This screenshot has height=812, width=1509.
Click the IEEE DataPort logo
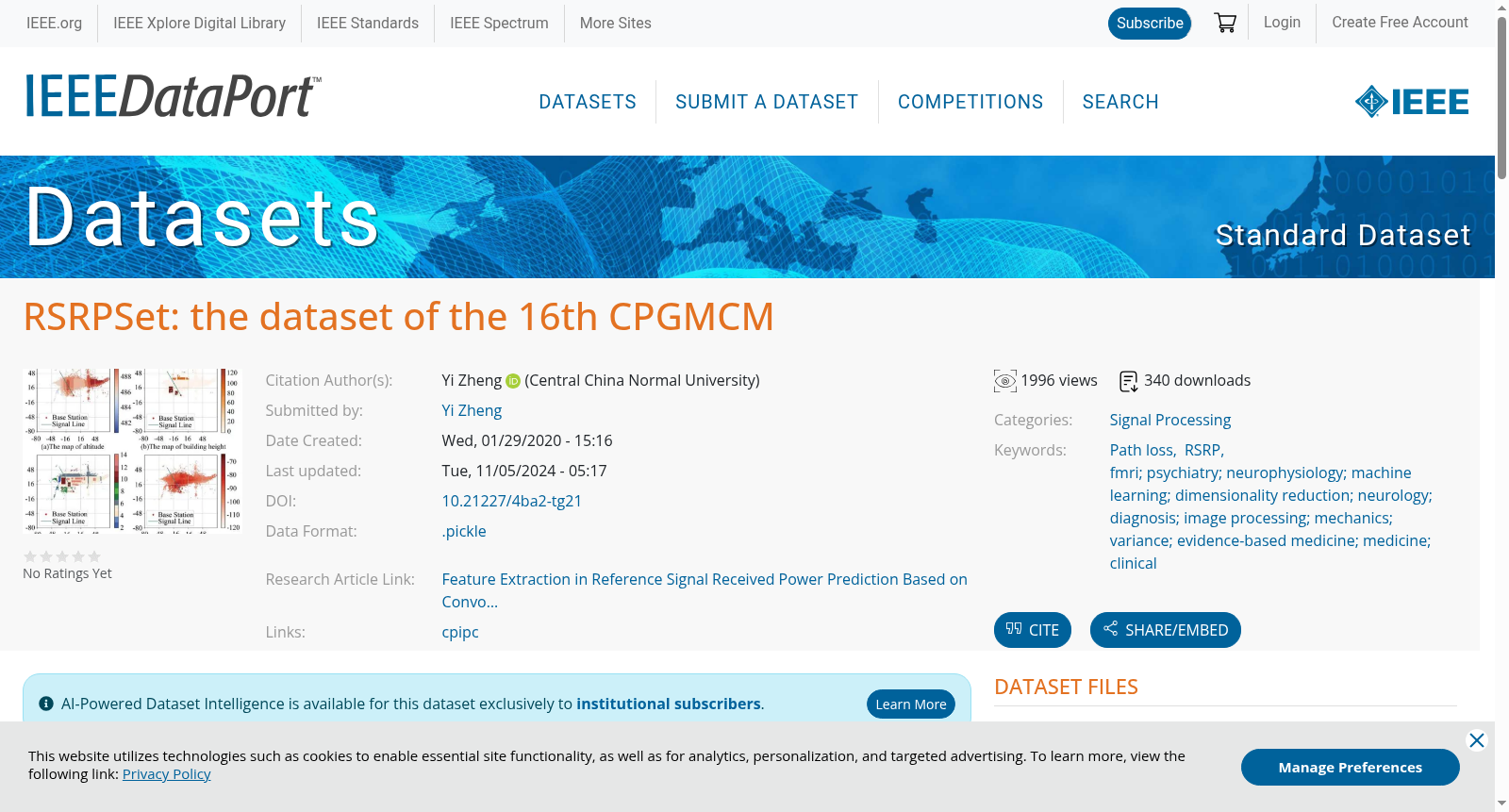coord(173,96)
